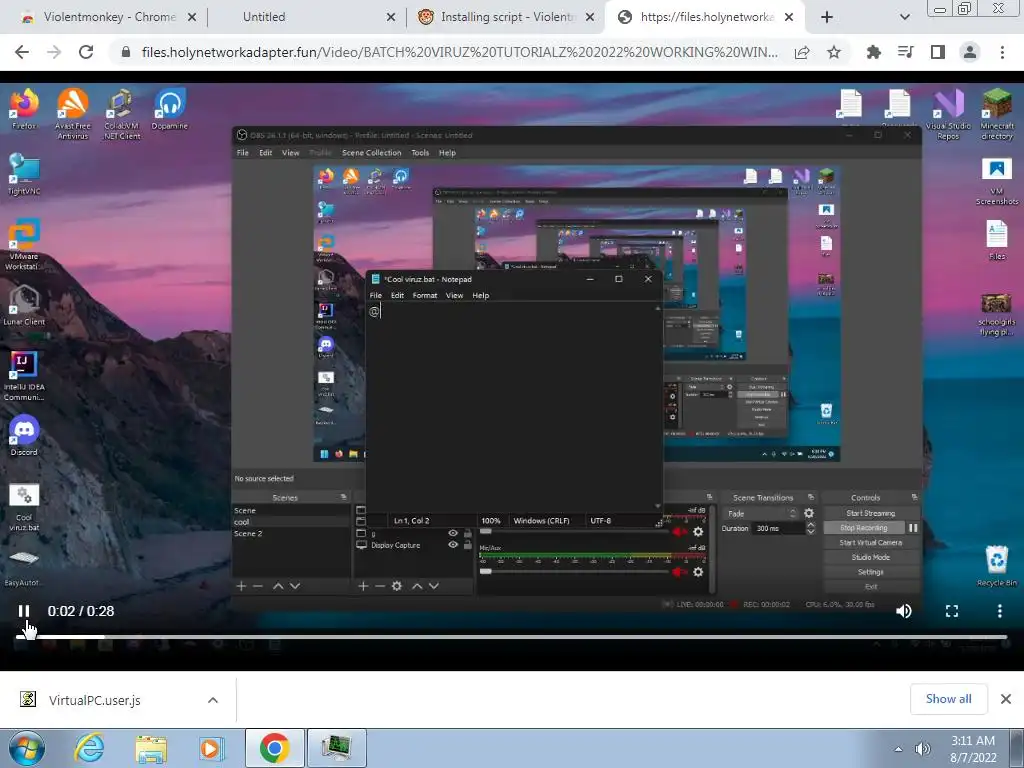The width and height of the screenshot is (1024, 768).
Task: Click the browser forward arrow
Action: (54, 52)
